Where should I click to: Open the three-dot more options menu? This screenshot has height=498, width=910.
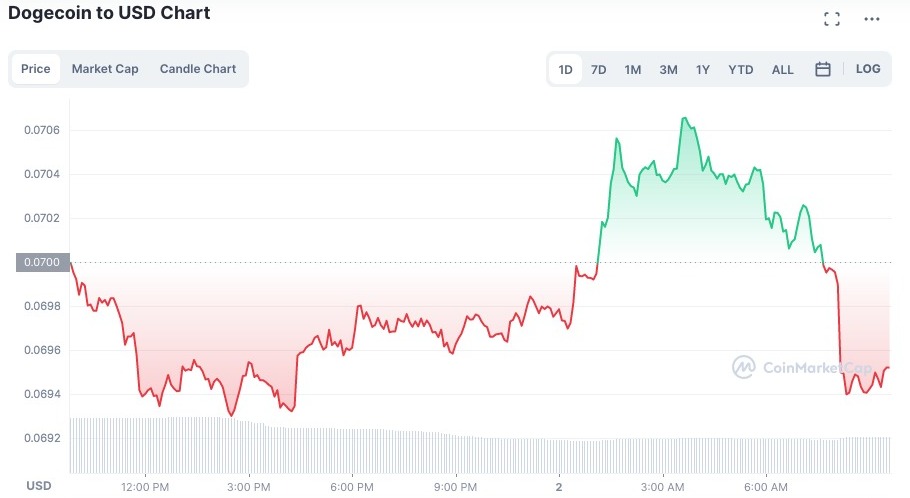[x=872, y=19]
